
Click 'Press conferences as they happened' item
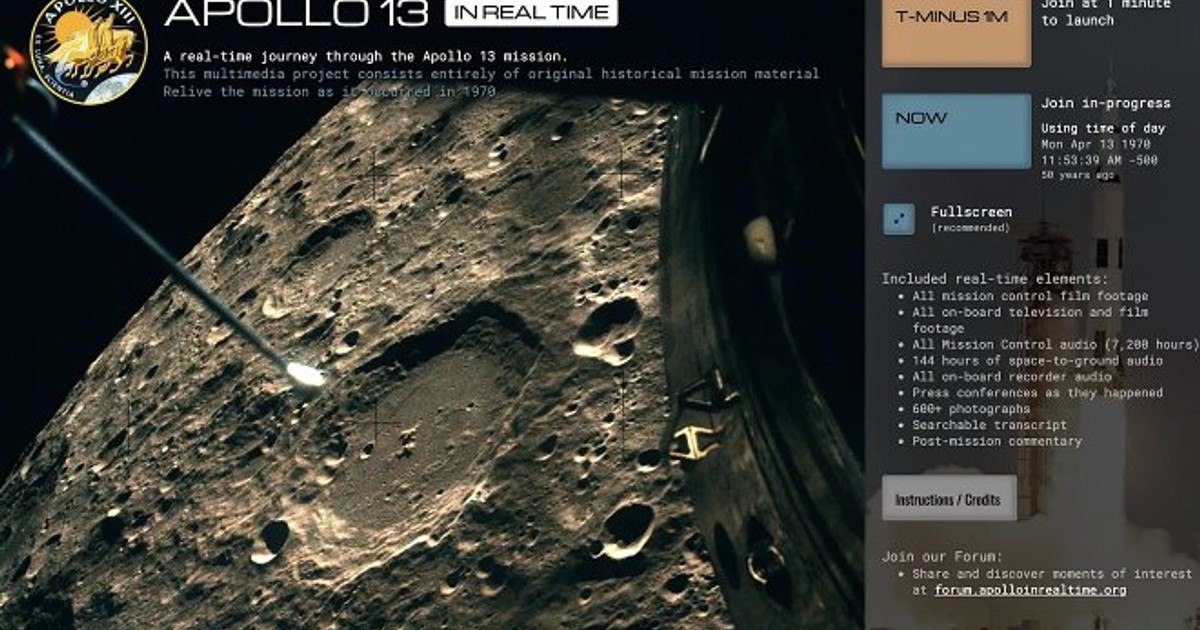click(1037, 393)
